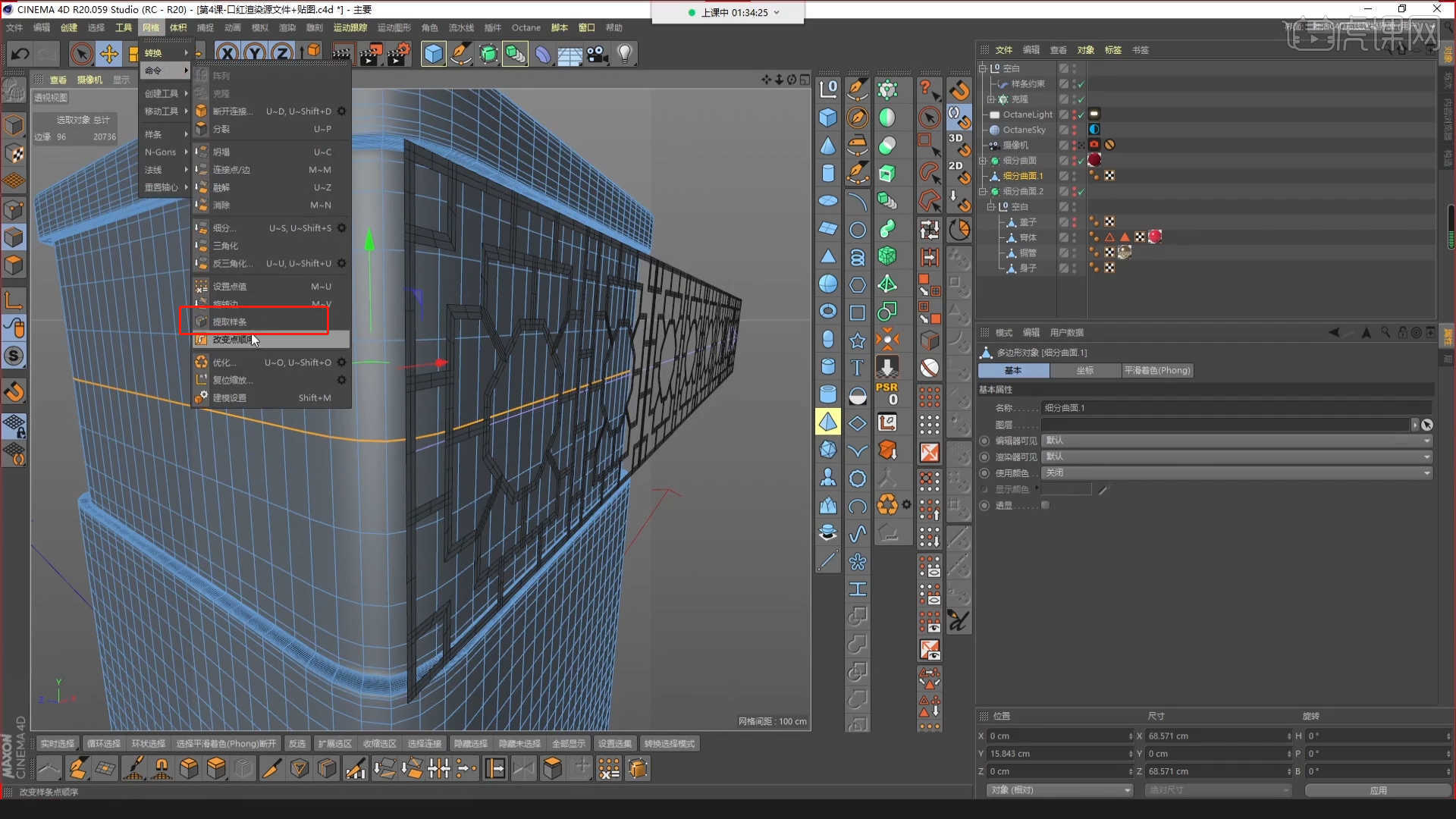1456x819 pixels.
Task: Toggle the 透显 checkbox
Action: click(1045, 505)
